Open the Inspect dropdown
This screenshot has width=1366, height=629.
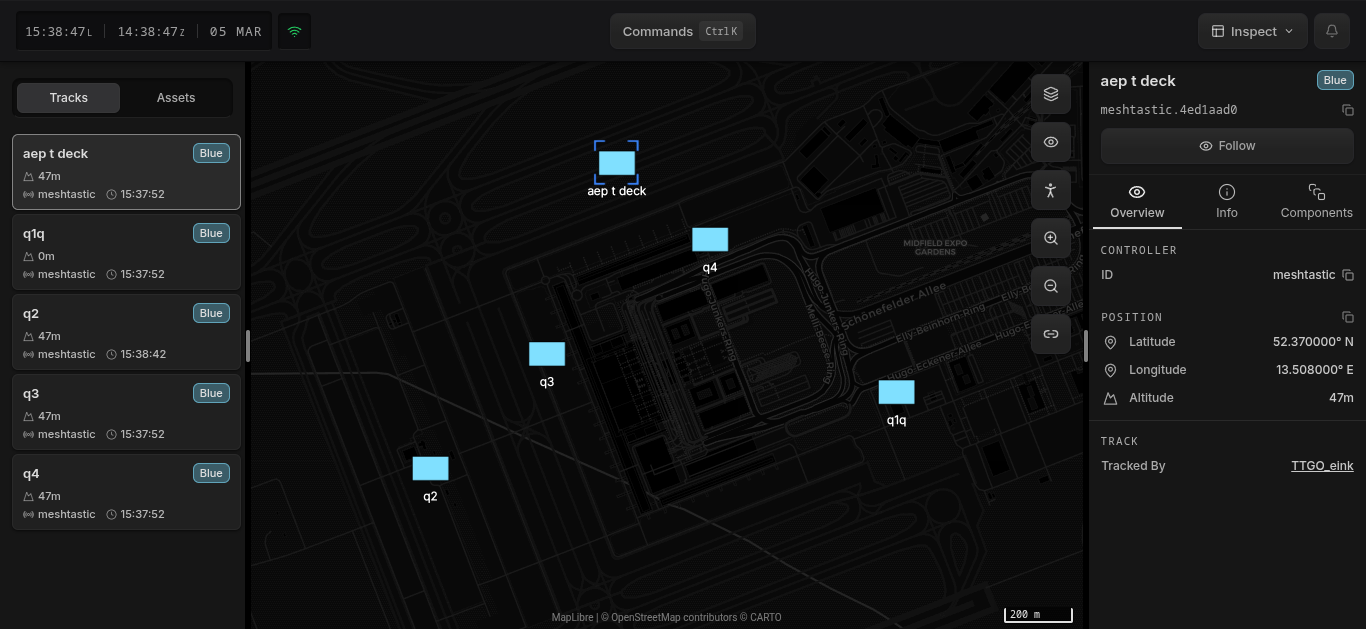pyautogui.click(x=1252, y=31)
